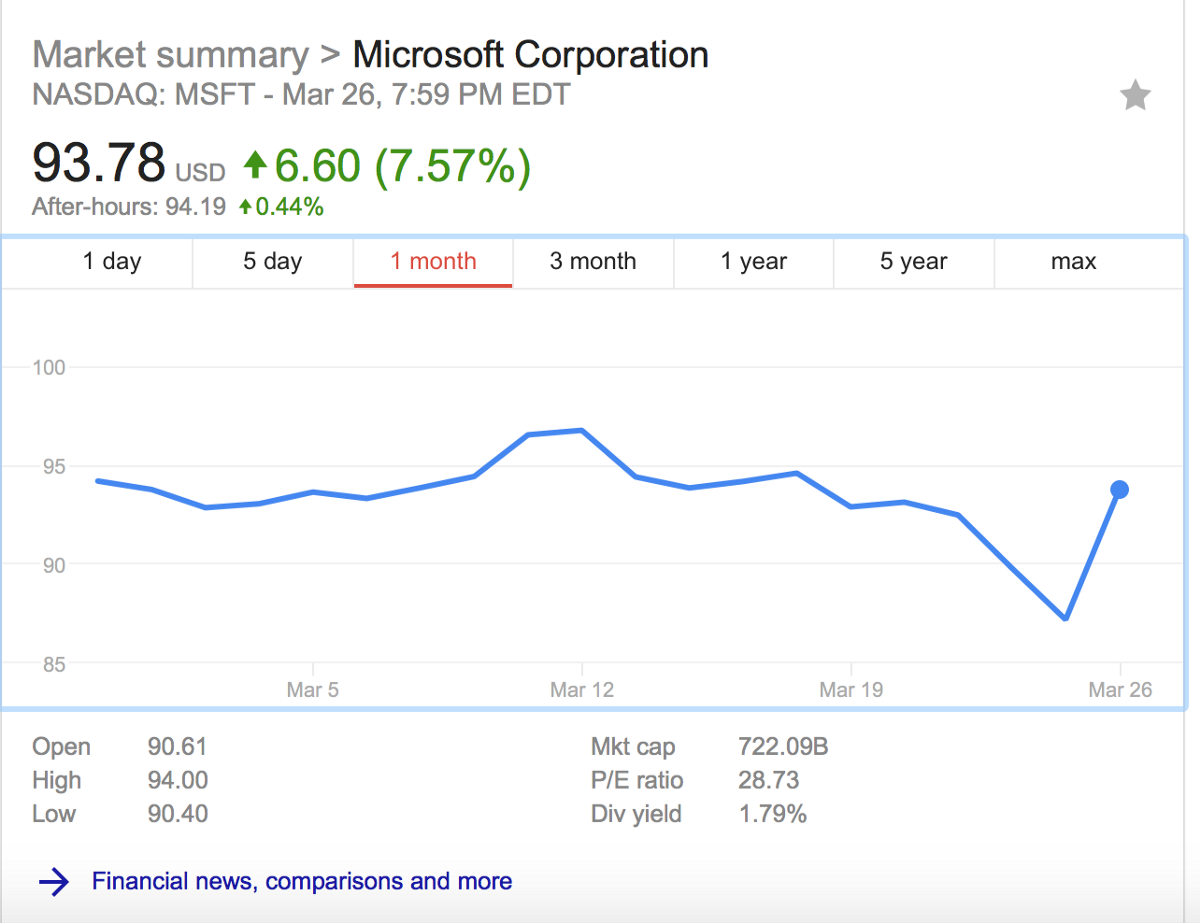Select the 1 month tab
This screenshot has height=923, width=1200.
click(433, 262)
